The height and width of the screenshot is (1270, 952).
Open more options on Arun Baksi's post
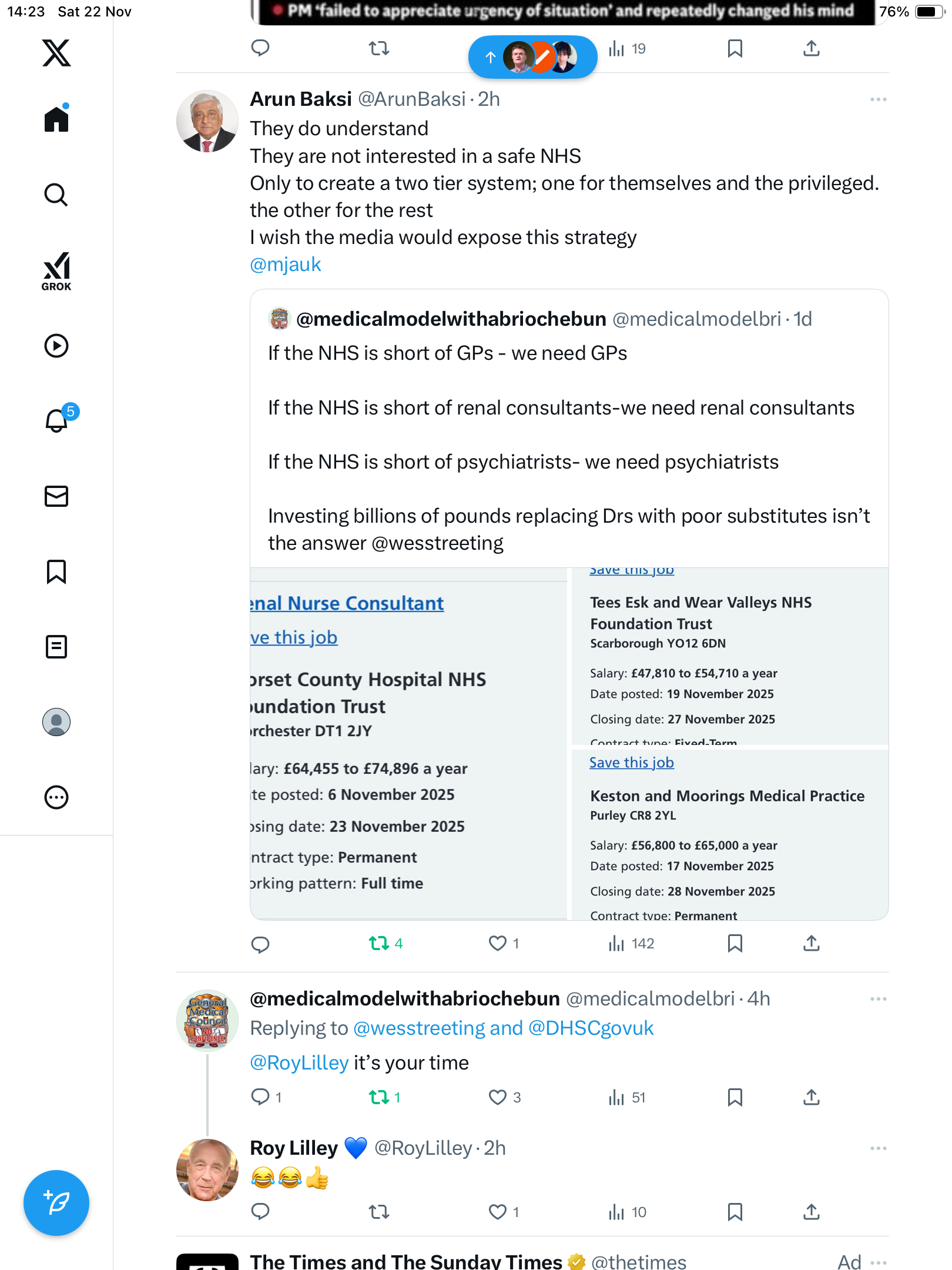878,99
